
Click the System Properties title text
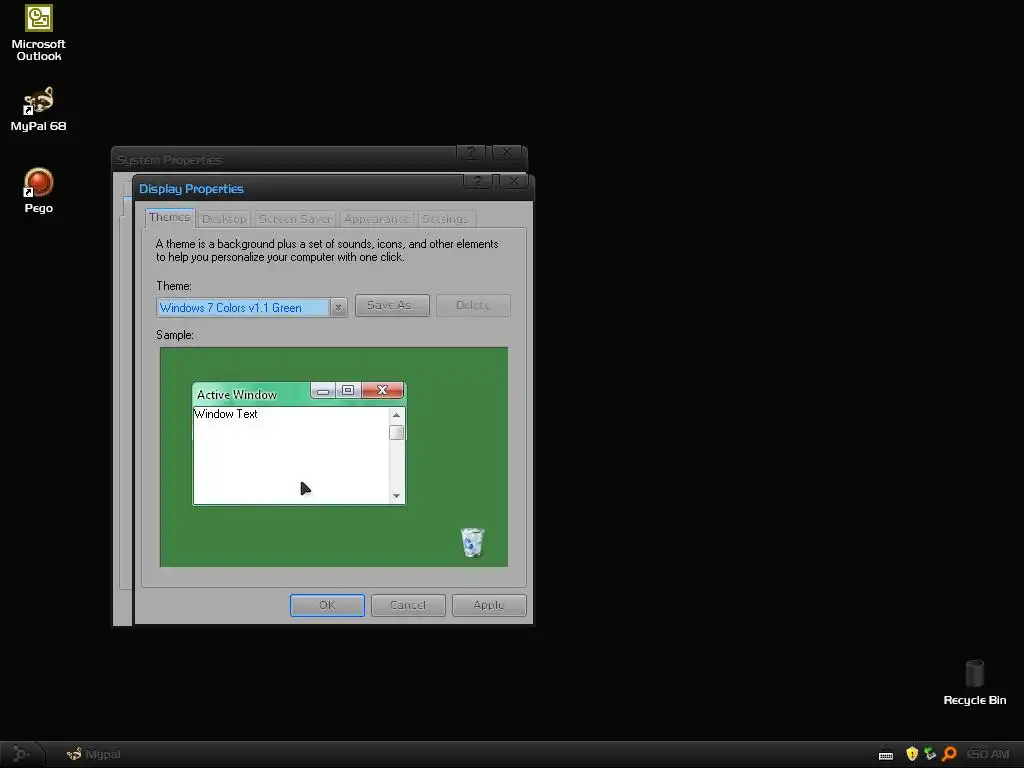coord(169,160)
